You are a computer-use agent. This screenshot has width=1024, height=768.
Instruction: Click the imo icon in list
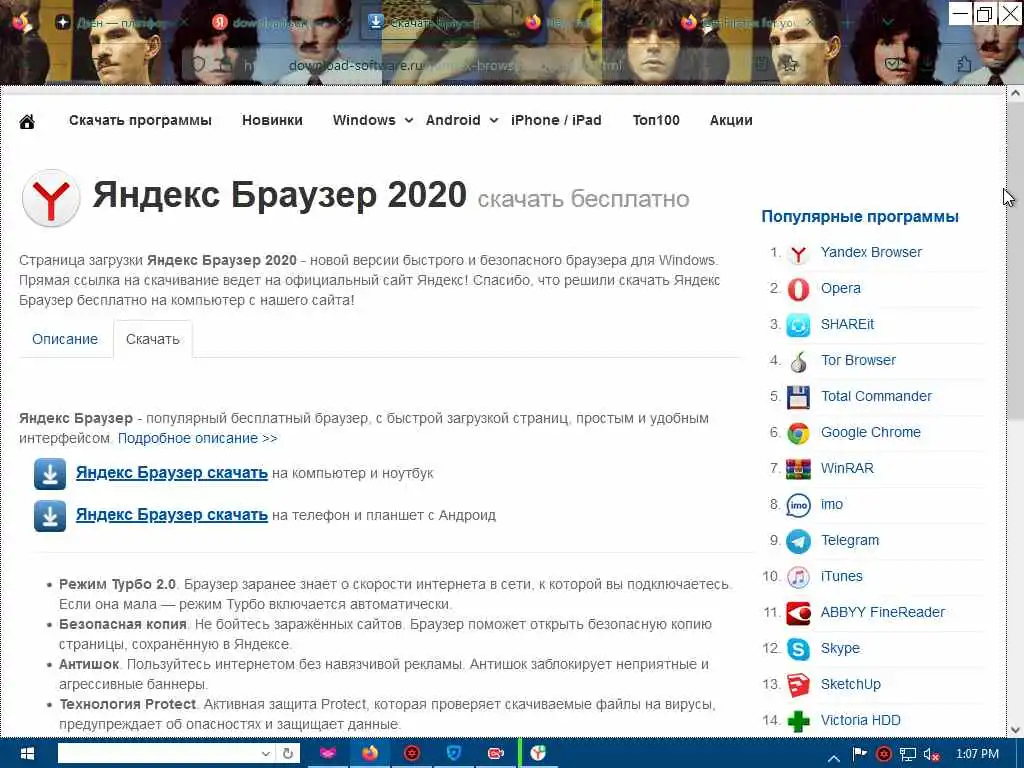click(798, 505)
